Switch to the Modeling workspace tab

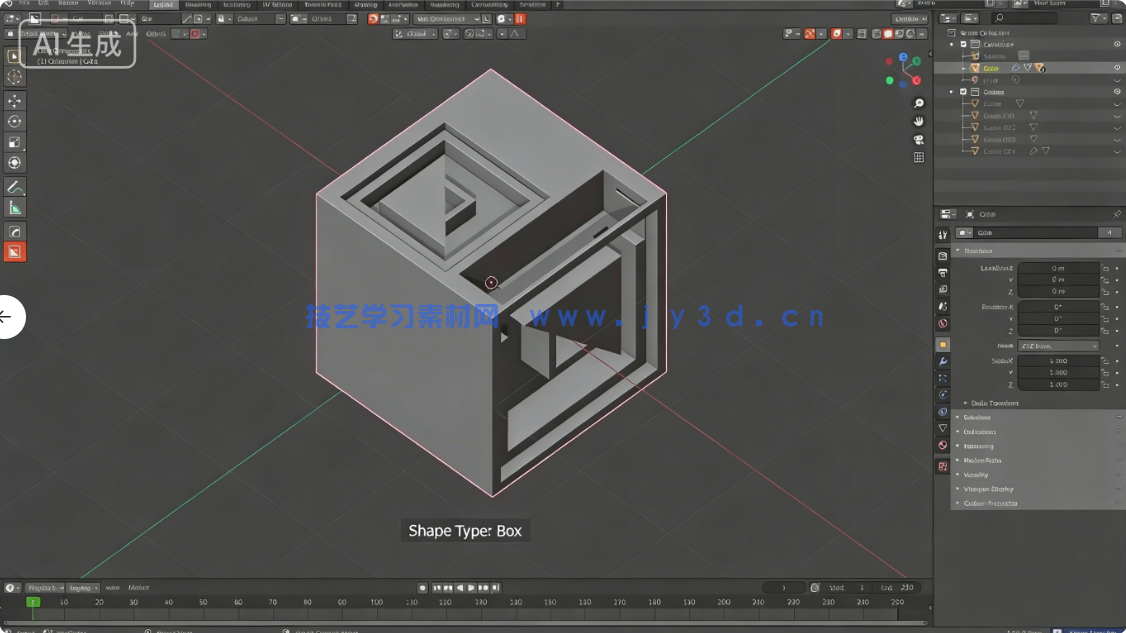point(200,4)
